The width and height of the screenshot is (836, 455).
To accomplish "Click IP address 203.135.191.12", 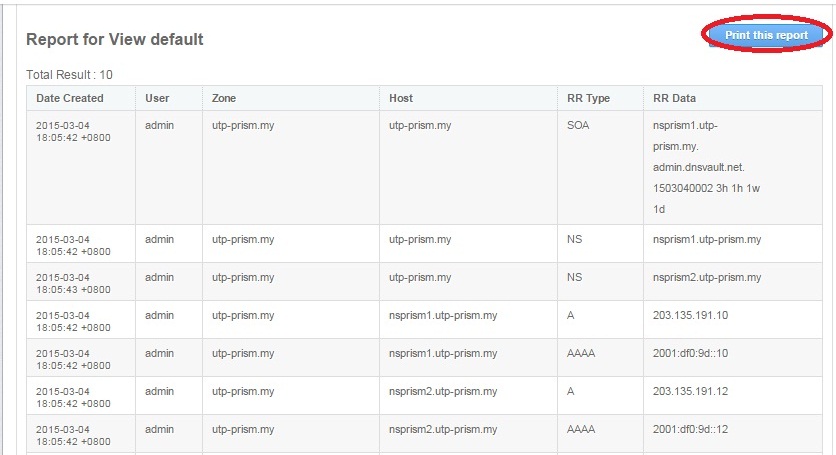I will [x=689, y=391].
